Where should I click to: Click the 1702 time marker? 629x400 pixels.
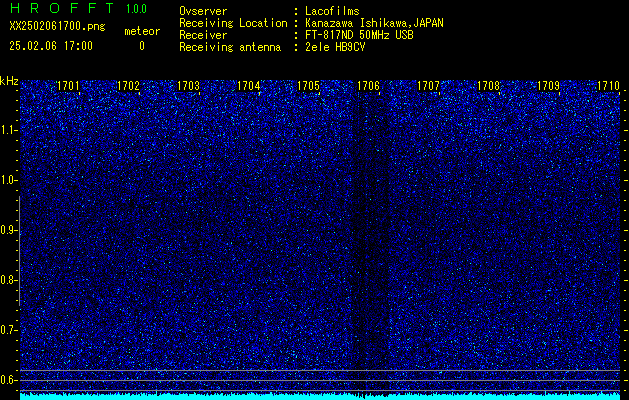click(x=128, y=86)
